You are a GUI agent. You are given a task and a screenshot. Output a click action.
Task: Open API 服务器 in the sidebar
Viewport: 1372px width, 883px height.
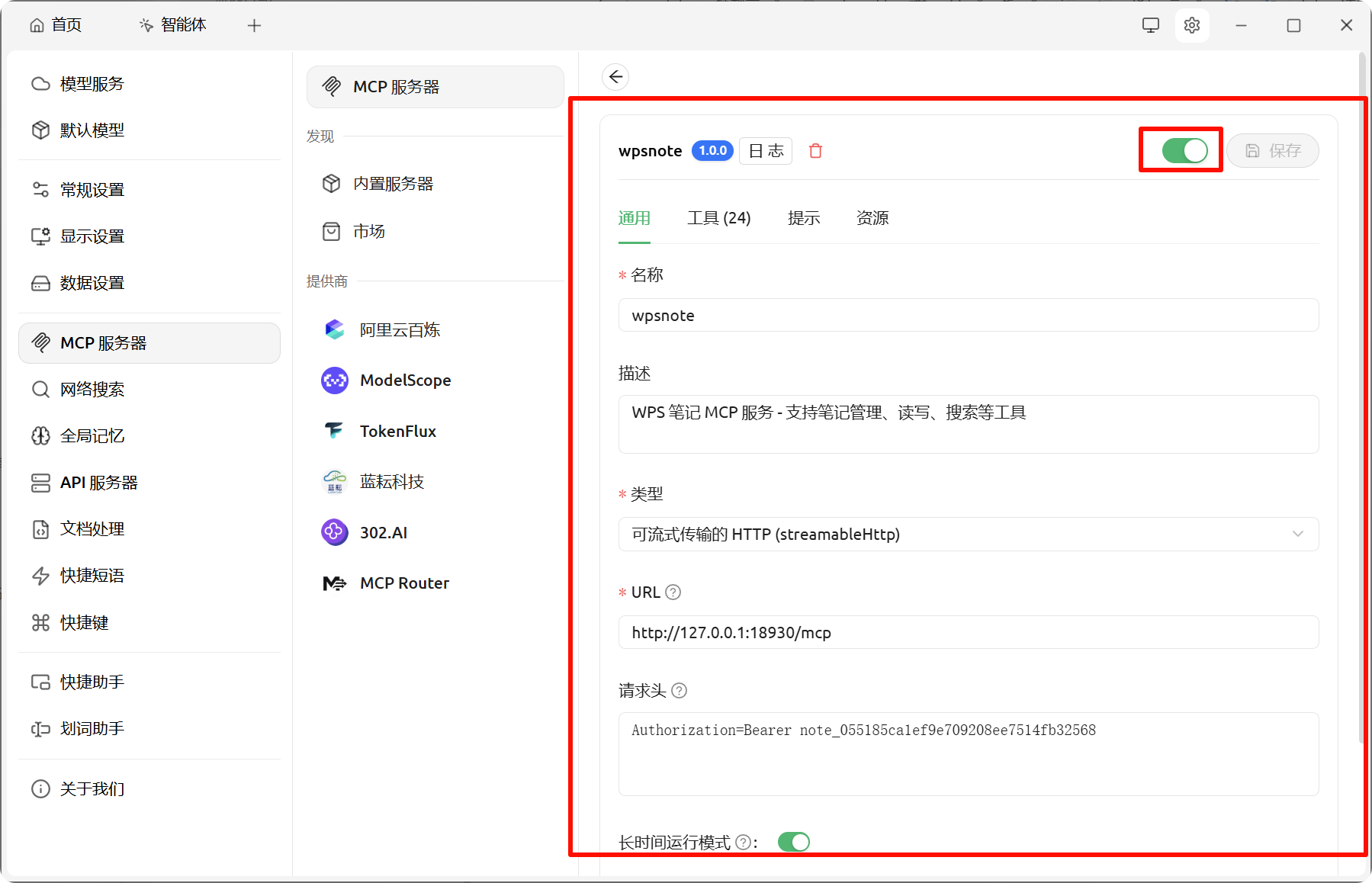(149, 483)
